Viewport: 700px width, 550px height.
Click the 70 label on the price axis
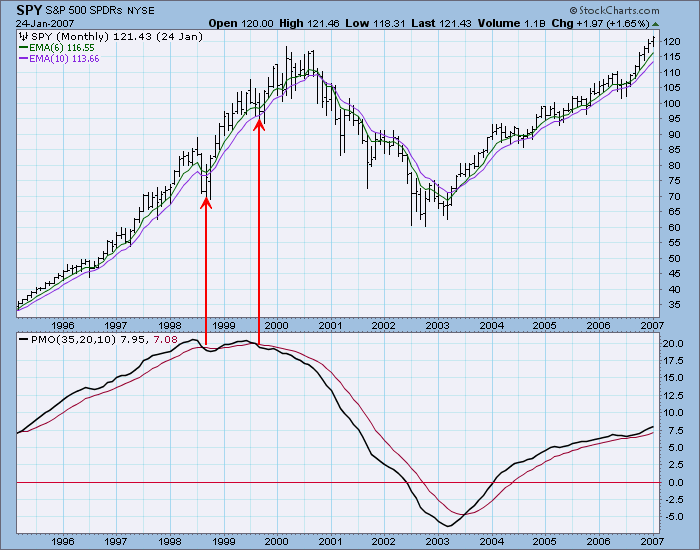point(675,196)
